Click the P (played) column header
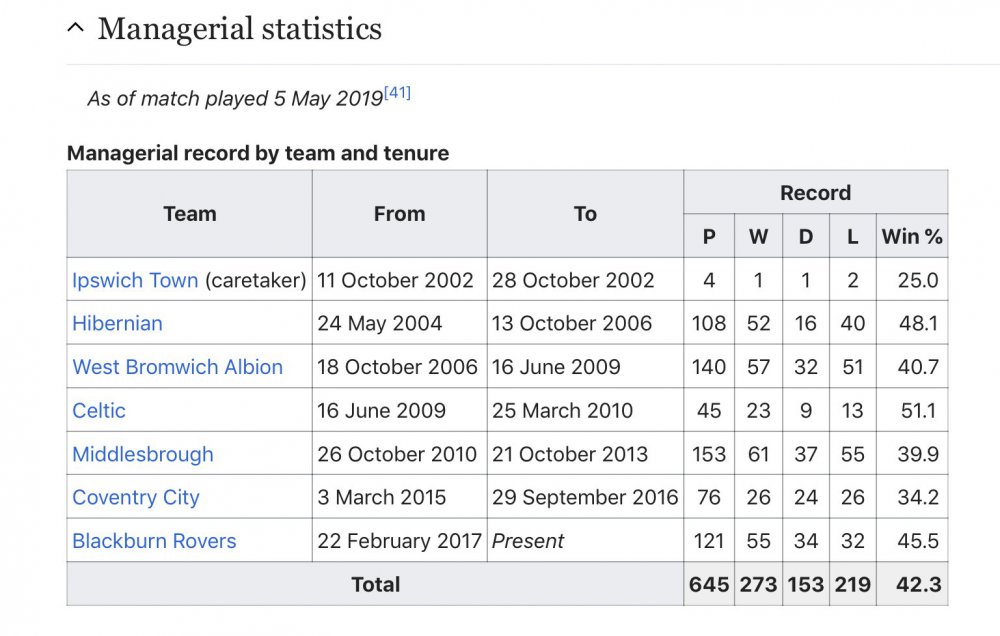 tap(709, 237)
